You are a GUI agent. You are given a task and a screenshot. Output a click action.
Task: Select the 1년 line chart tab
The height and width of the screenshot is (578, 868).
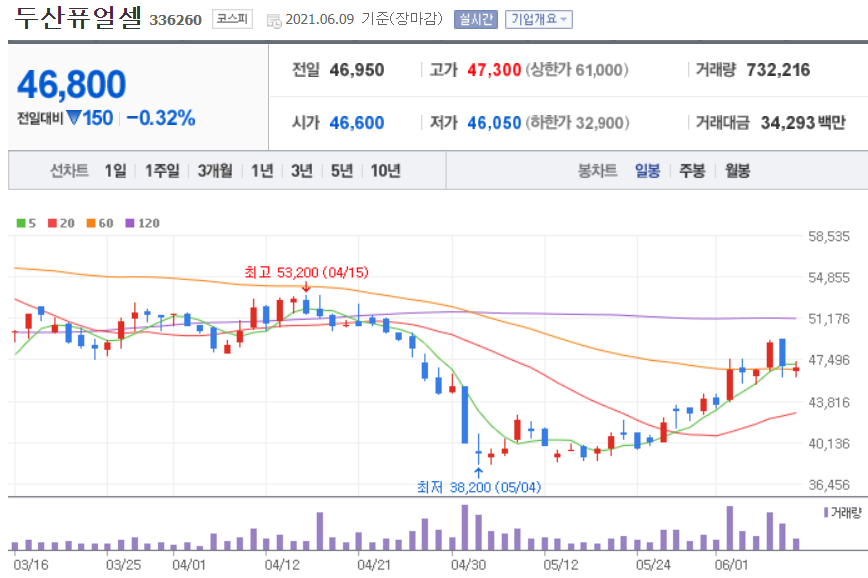262,171
